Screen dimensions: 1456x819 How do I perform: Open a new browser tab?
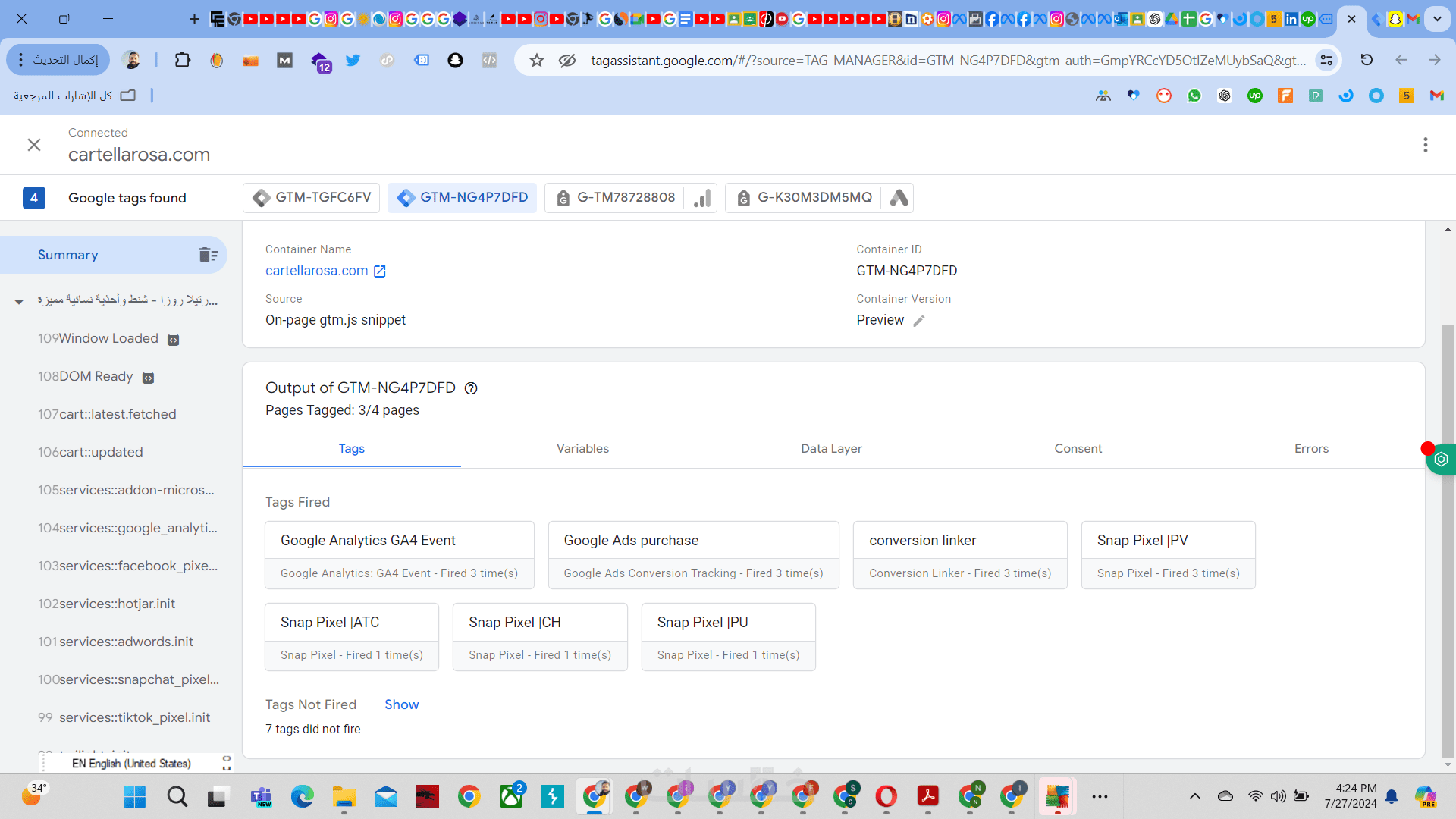point(194,19)
